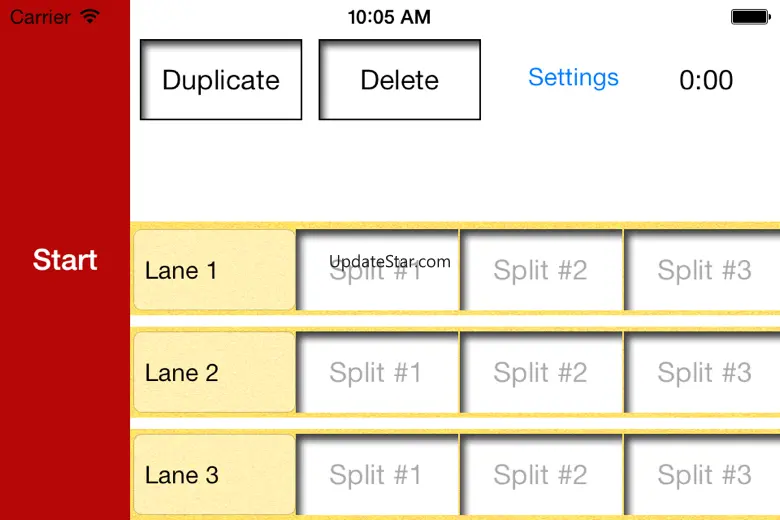Click the Duplicate button
The image size is (780, 520).
(221, 80)
